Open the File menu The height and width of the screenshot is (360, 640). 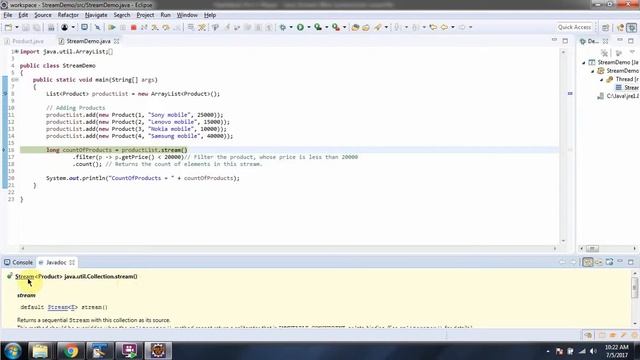(x=8, y=15)
